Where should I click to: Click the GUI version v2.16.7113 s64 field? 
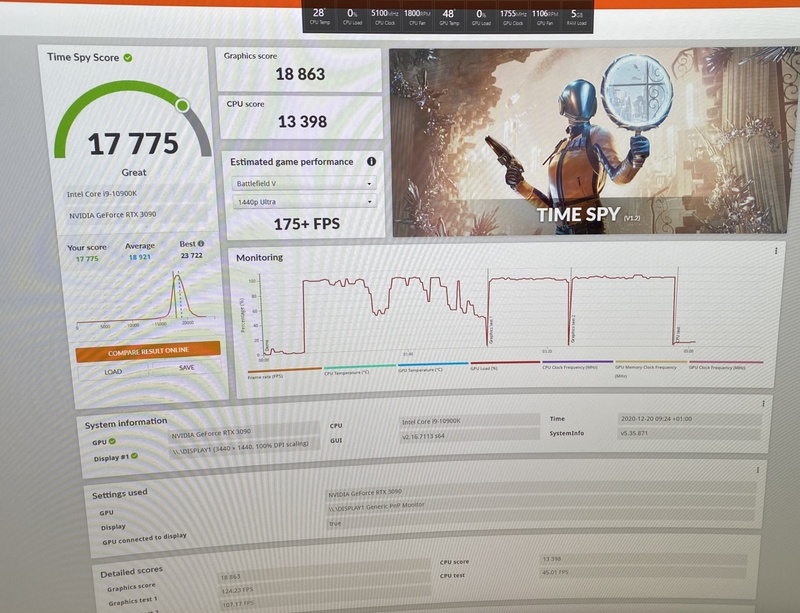click(x=469, y=435)
